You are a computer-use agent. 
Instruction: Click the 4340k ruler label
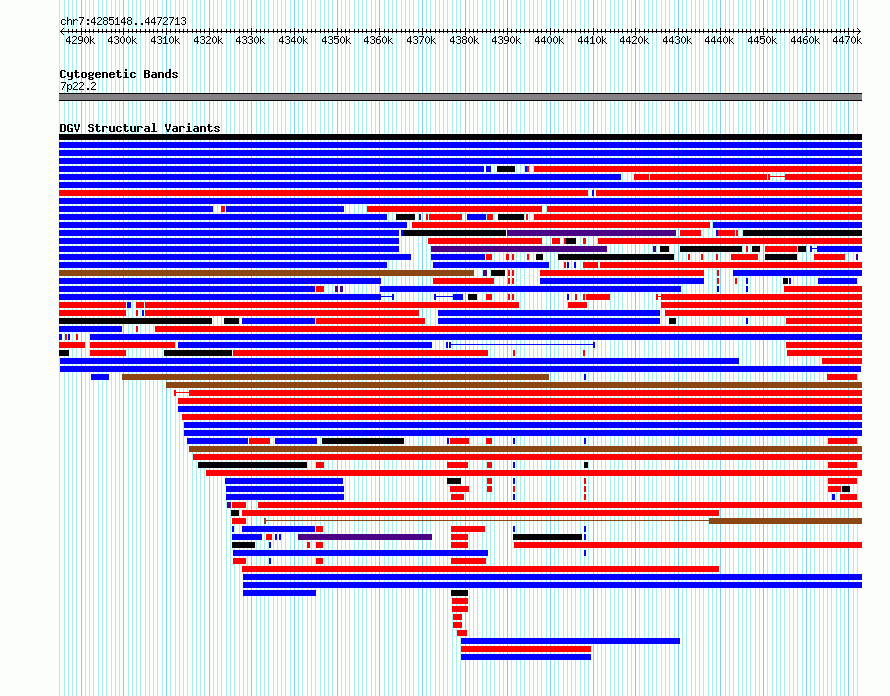click(x=293, y=40)
